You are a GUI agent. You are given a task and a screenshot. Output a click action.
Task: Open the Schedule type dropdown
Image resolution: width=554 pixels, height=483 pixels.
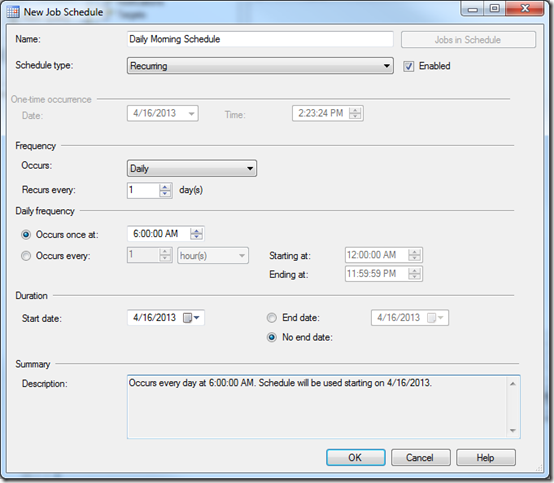pyautogui.click(x=260, y=66)
